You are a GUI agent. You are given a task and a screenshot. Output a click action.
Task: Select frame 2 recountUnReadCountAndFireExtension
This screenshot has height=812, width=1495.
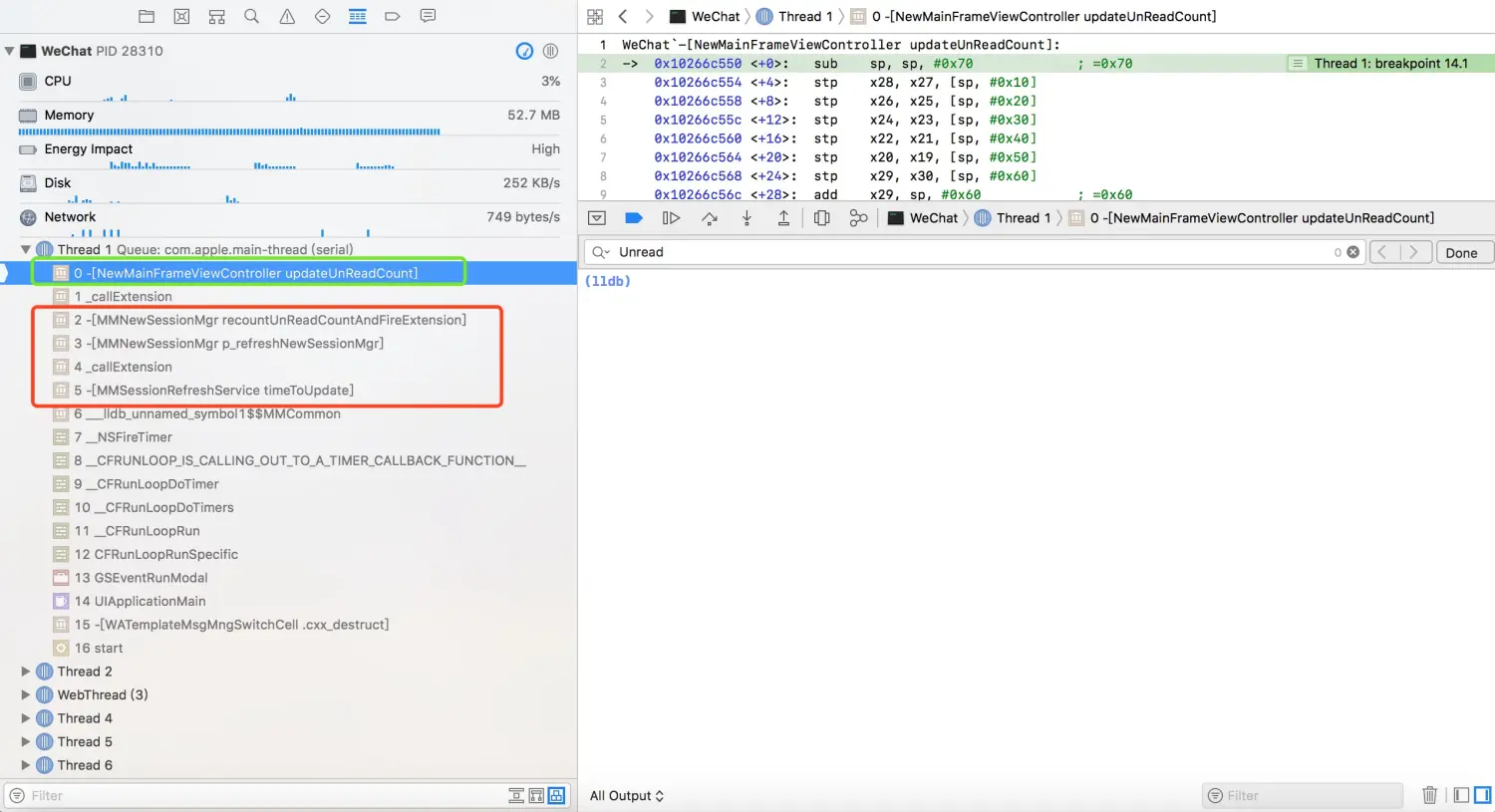pyautogui.click(x=288, y=320)
